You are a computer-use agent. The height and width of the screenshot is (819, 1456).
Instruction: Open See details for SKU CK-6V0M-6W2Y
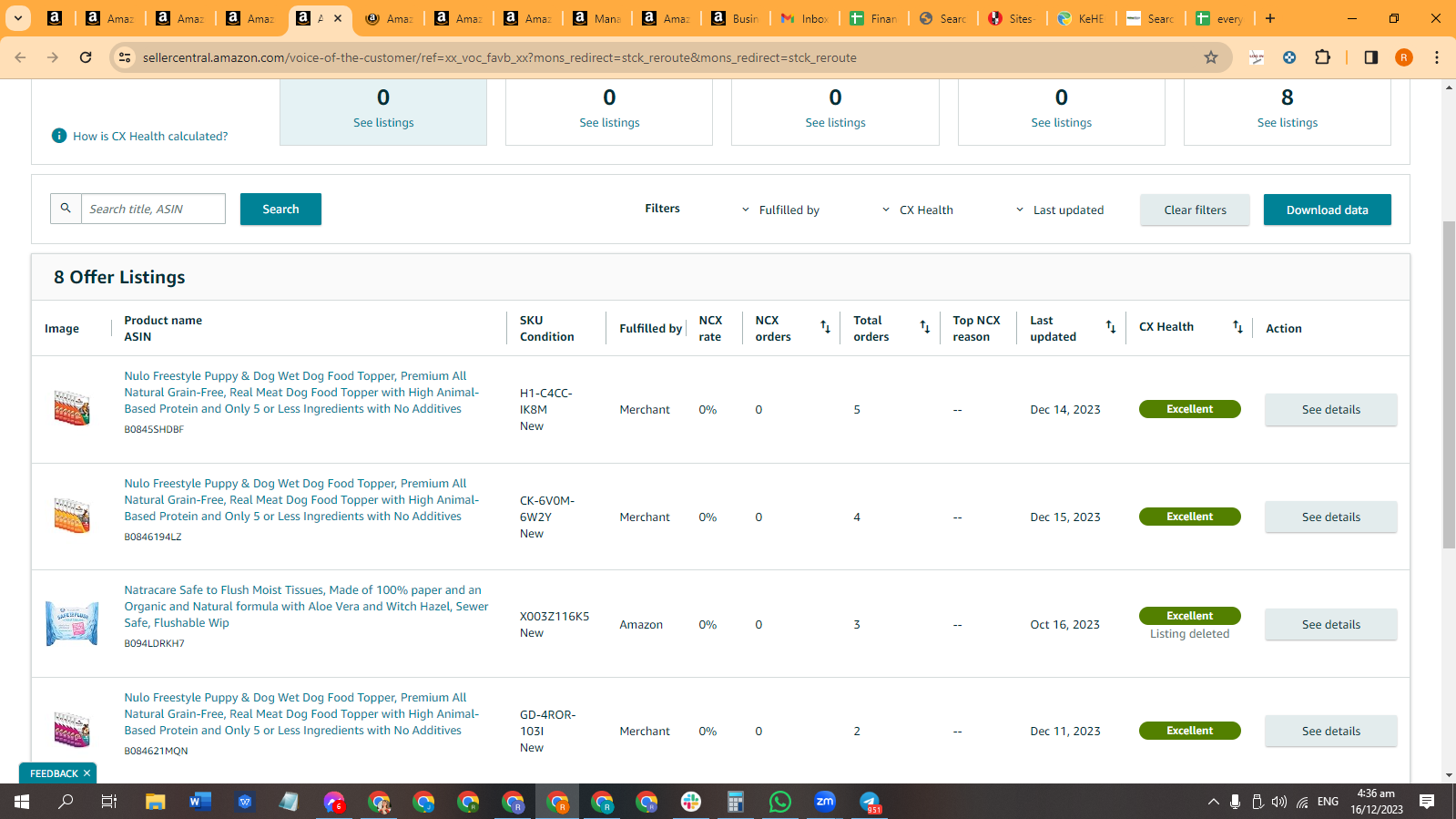[x=1330, y=517]
